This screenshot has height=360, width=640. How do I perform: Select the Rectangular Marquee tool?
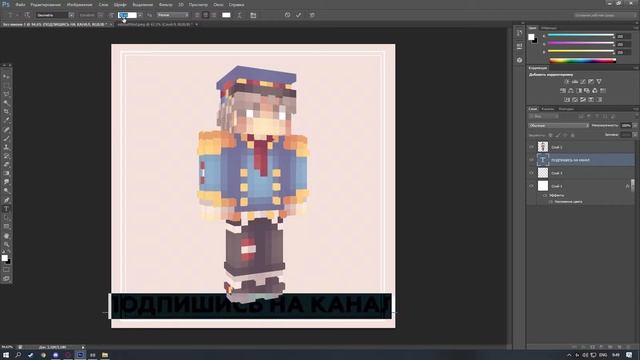6,85
